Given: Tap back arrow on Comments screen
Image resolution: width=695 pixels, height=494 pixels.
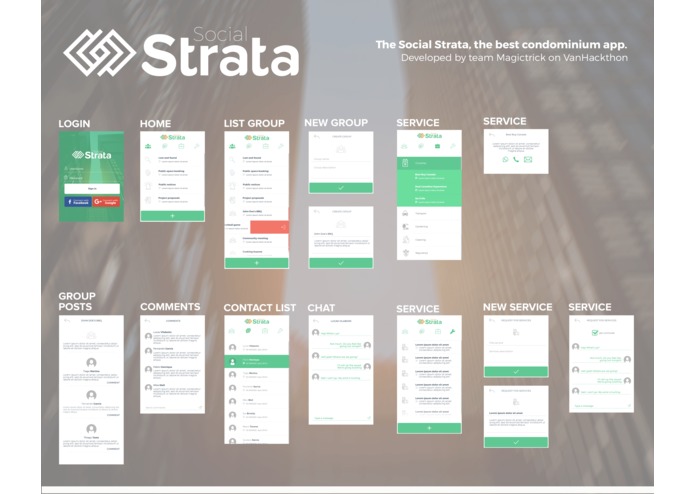Looking at the screenshot, I should tap(148, 321).
